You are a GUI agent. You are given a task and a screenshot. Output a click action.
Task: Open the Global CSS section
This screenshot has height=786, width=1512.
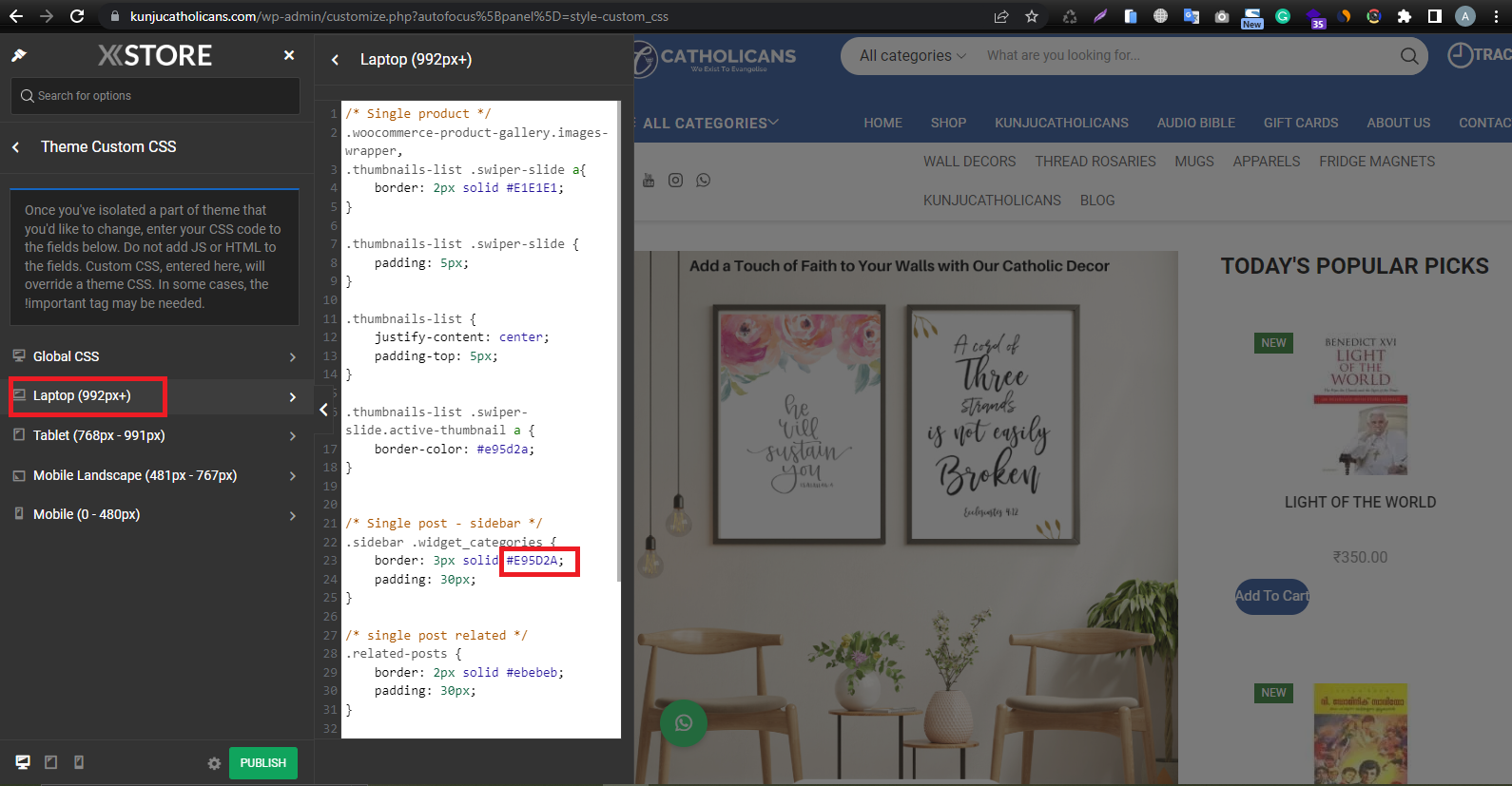click(157, 356)
